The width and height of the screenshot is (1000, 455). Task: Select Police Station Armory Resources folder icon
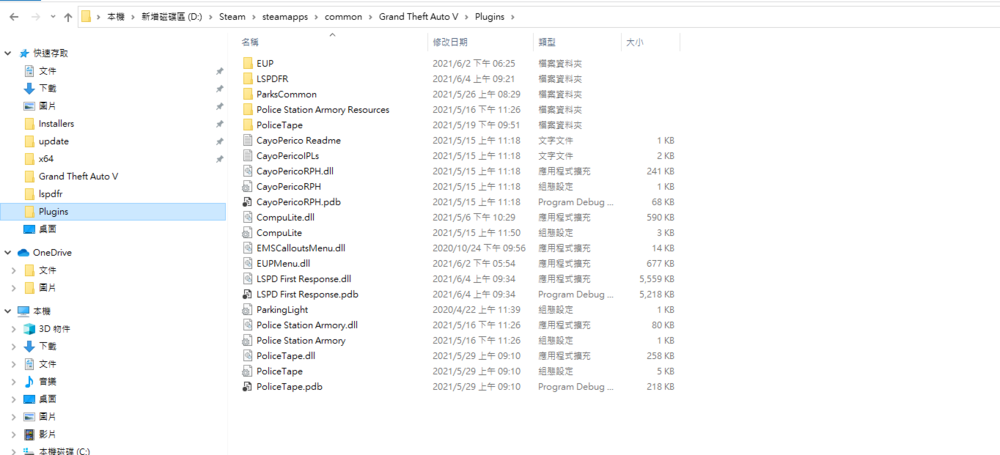coord(248,109)
